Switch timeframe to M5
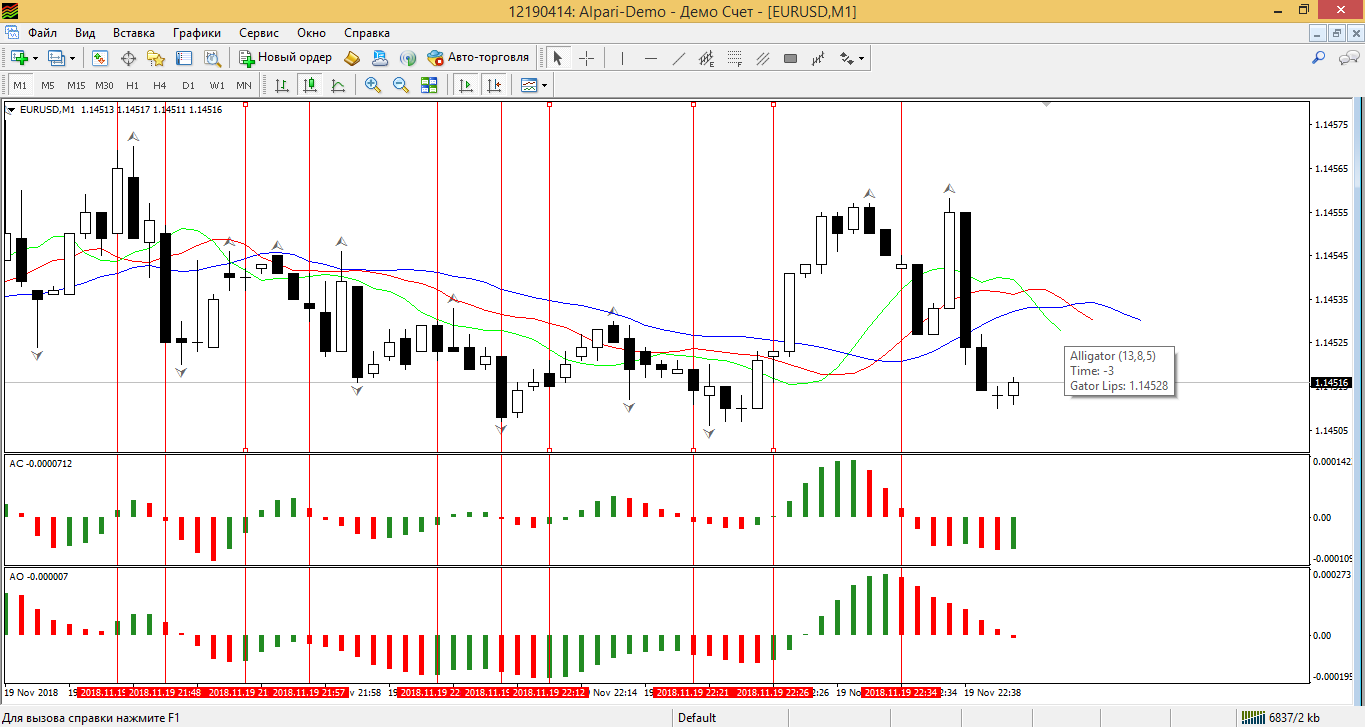Image resolution: width=1365 pixels, height=727 pixels. click(x=48, y=85)
